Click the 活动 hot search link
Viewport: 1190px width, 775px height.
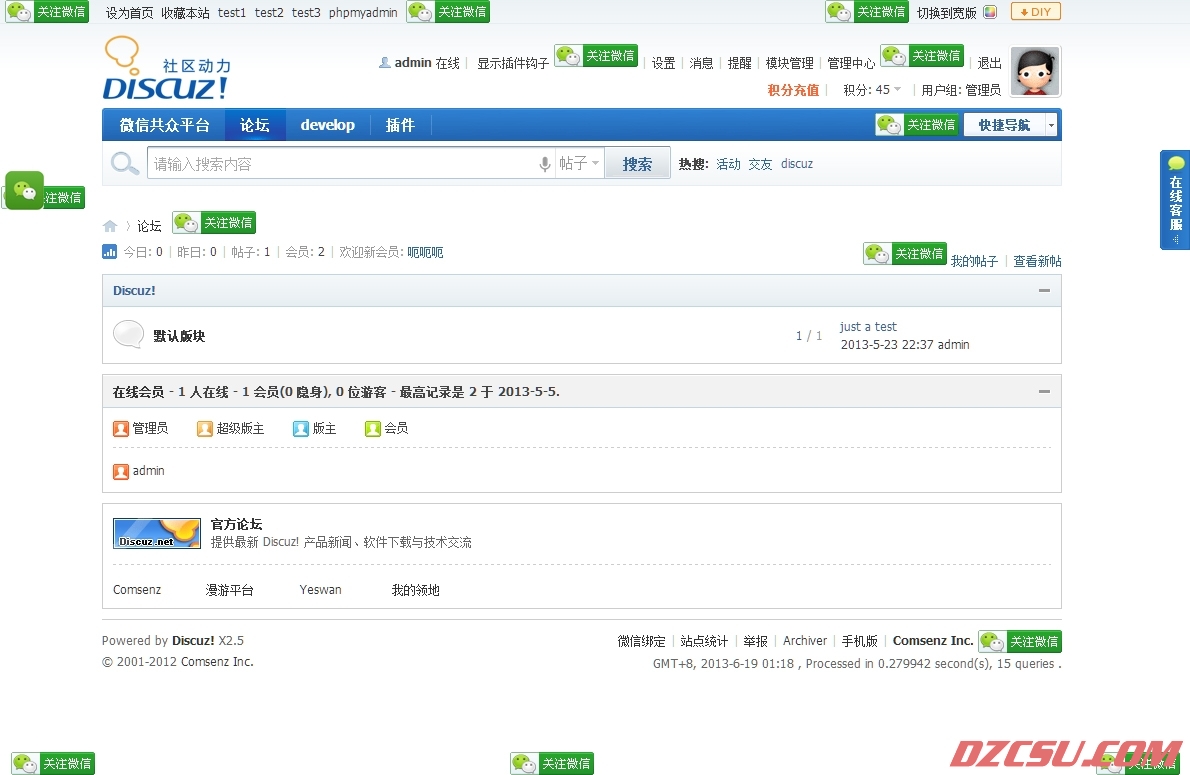coord(729,164)
